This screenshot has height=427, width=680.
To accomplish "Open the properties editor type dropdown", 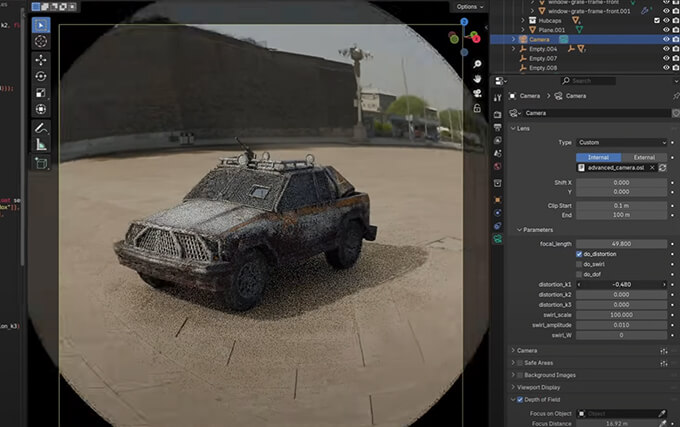I will point(500,81).
